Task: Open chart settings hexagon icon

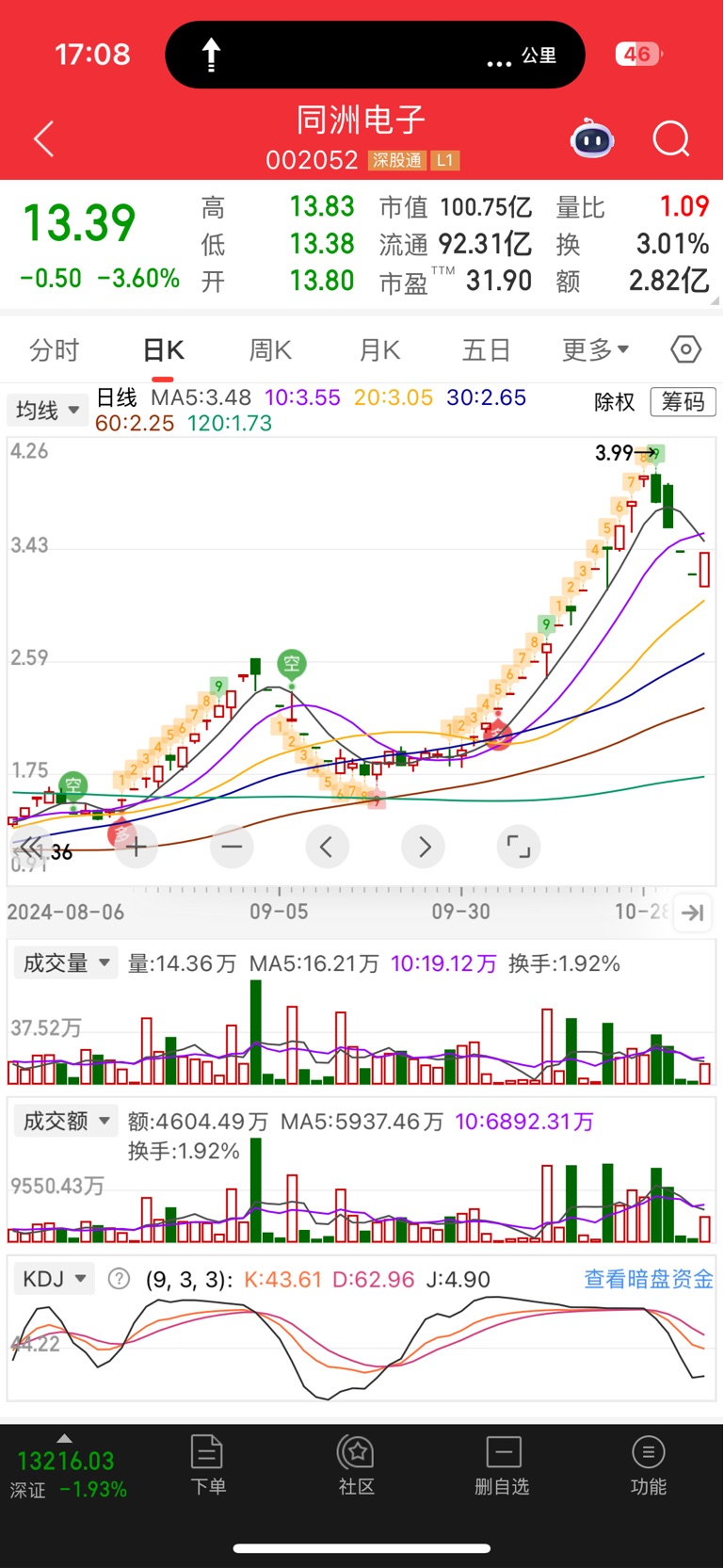Action: [686, 349]
